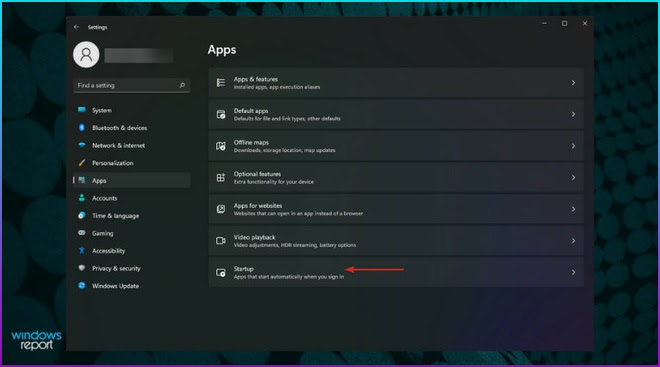Click the search magnifier icon
The width and height of the screenshot is (660, 367).
(x=182, y=85)
